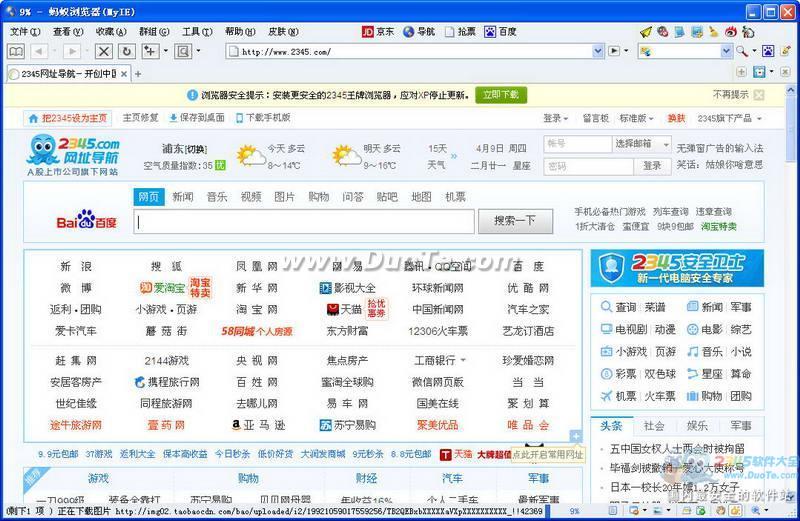Click the Weibo eye icon in top-right toolbar

(731, 32)
